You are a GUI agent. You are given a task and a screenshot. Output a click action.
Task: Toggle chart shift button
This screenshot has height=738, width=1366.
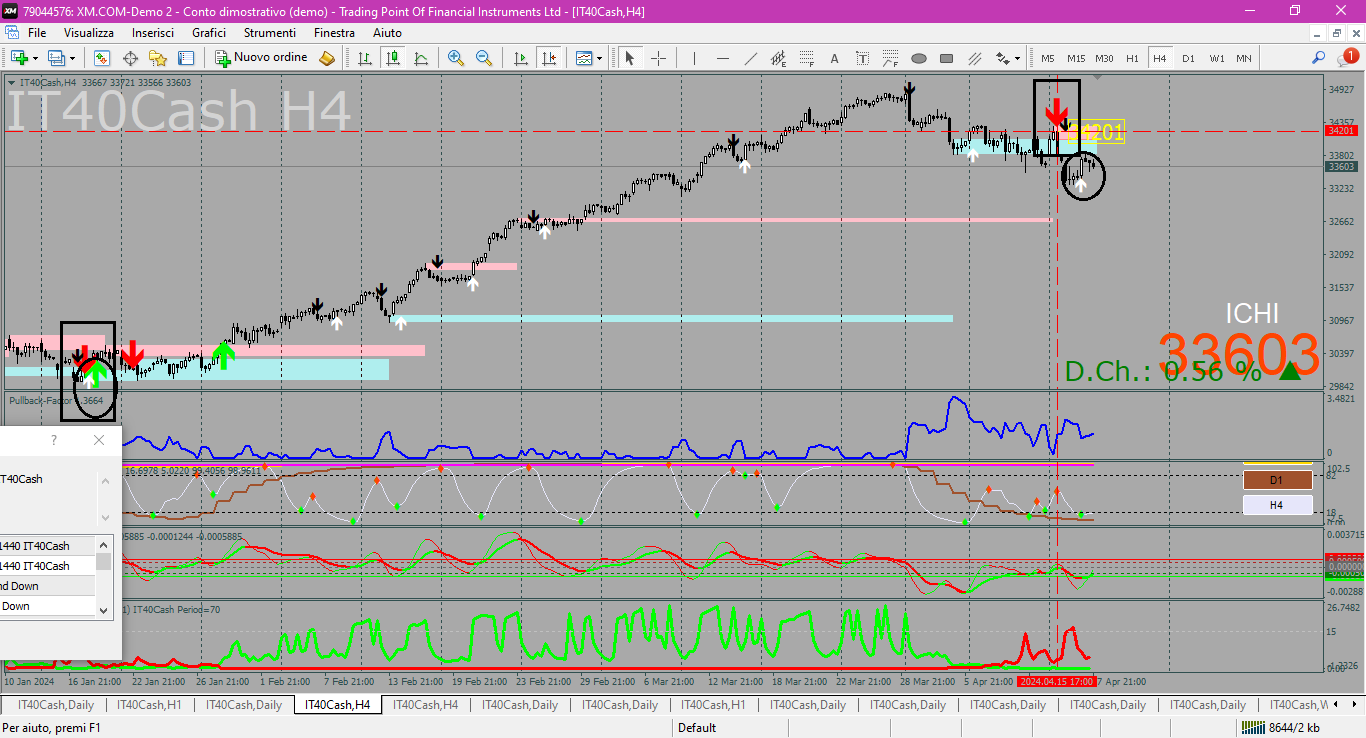click(x=548, y=58)
